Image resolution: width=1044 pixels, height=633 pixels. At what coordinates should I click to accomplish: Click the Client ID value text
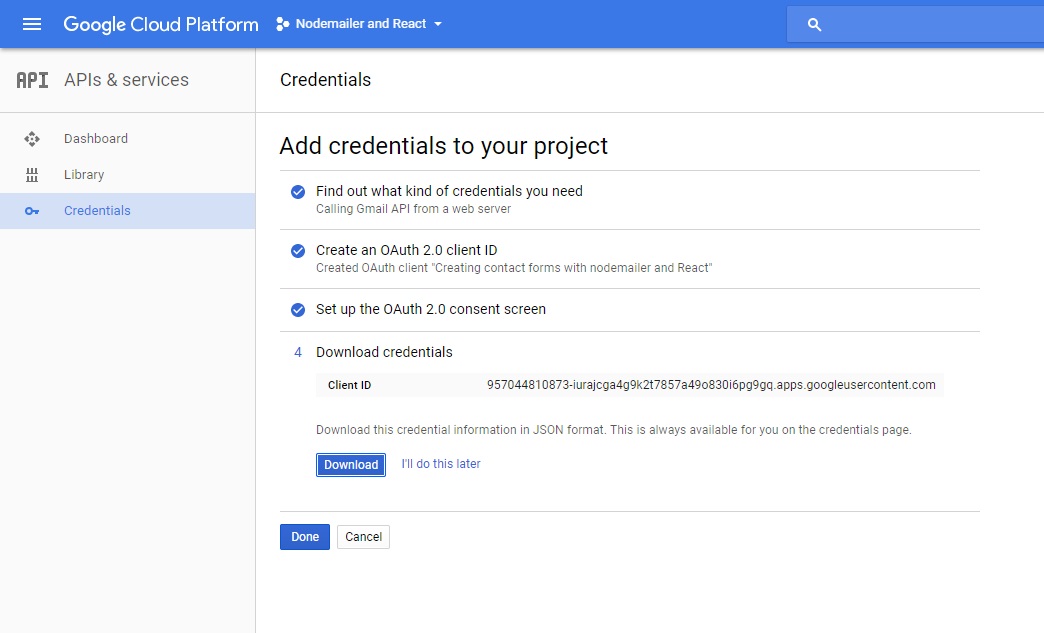[711, 385]
